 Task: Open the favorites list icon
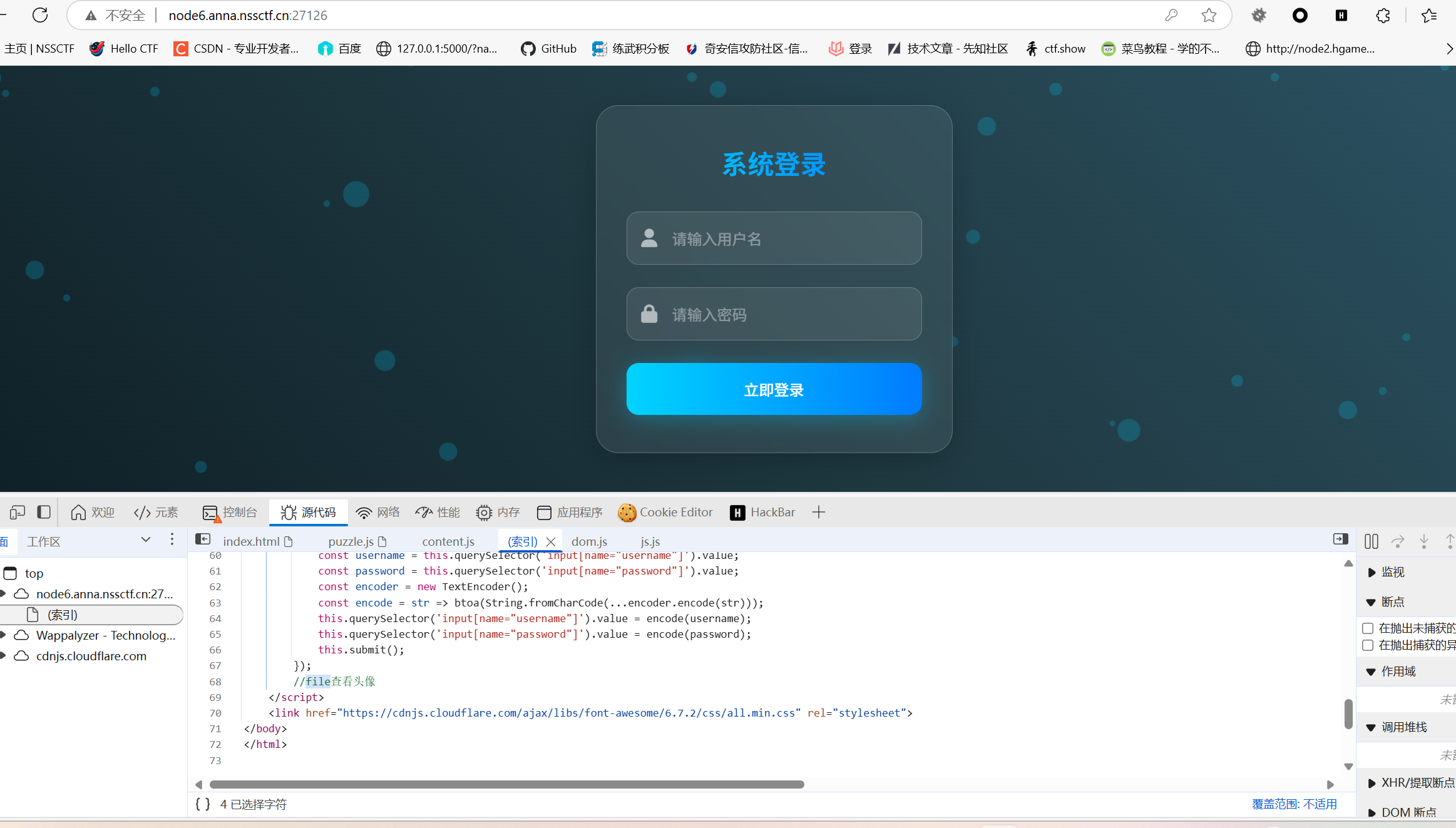click(x=1429, y=15)
